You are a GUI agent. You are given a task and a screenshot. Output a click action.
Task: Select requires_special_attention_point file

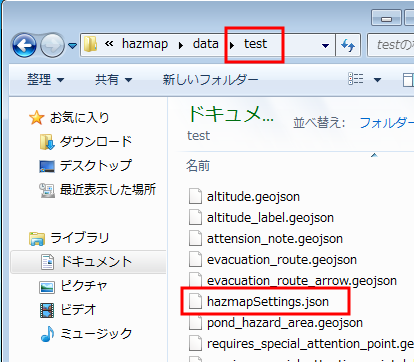310,344
